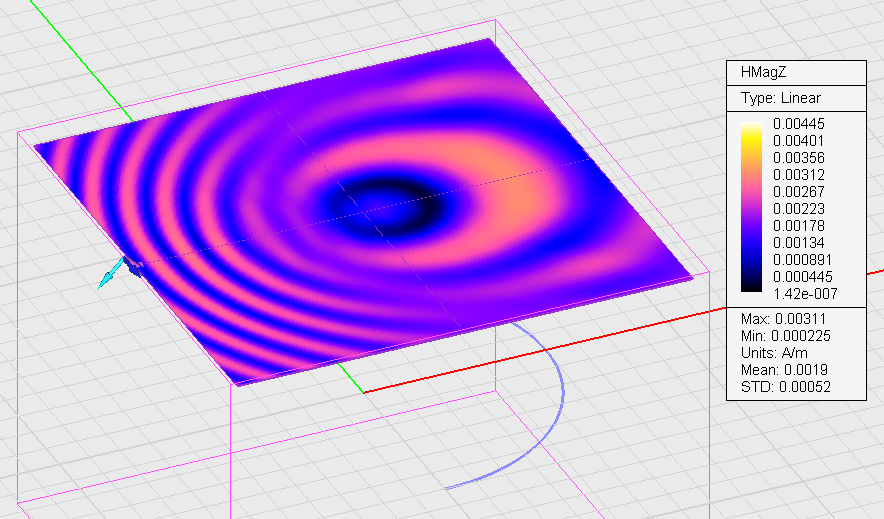Image resolution: width=884 pixels, height=519 pixels.
Task: Click the 0.00445 legend maximum value
Action: click(x=798, y=124)
